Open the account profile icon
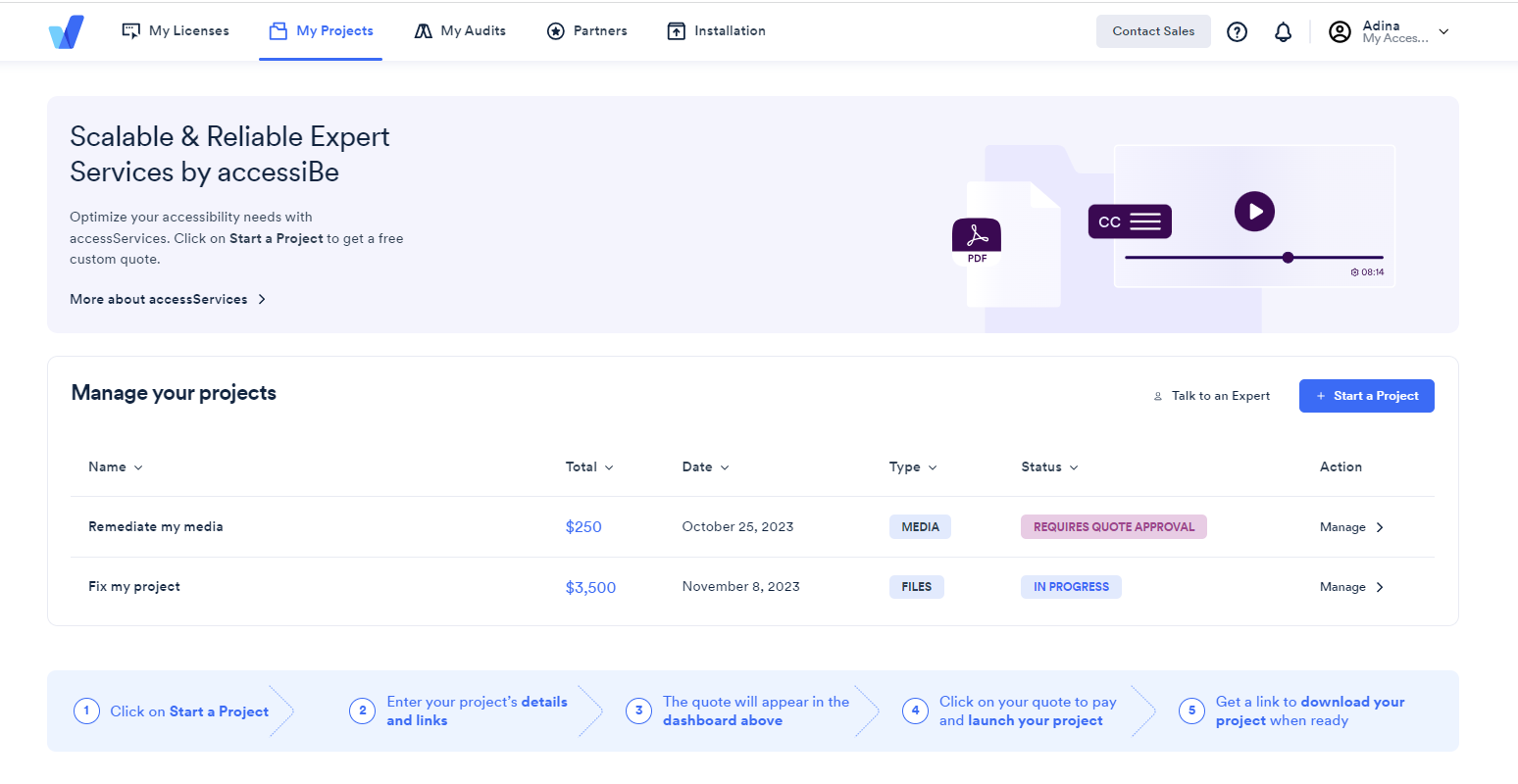This screenshot has width=1518, height=784. tap(1340, 31)
